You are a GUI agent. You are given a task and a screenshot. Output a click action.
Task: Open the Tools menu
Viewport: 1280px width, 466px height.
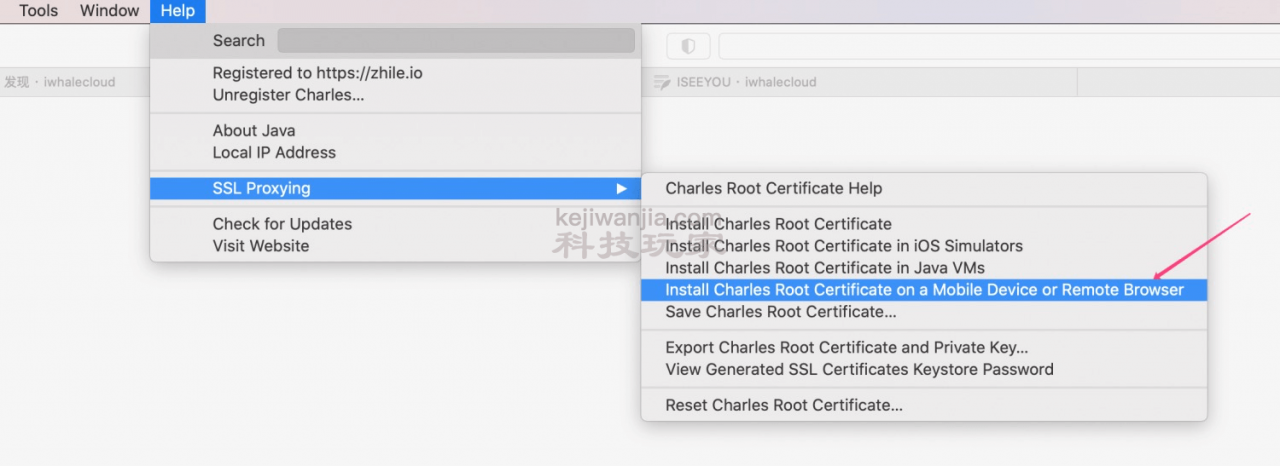[39, 11]
